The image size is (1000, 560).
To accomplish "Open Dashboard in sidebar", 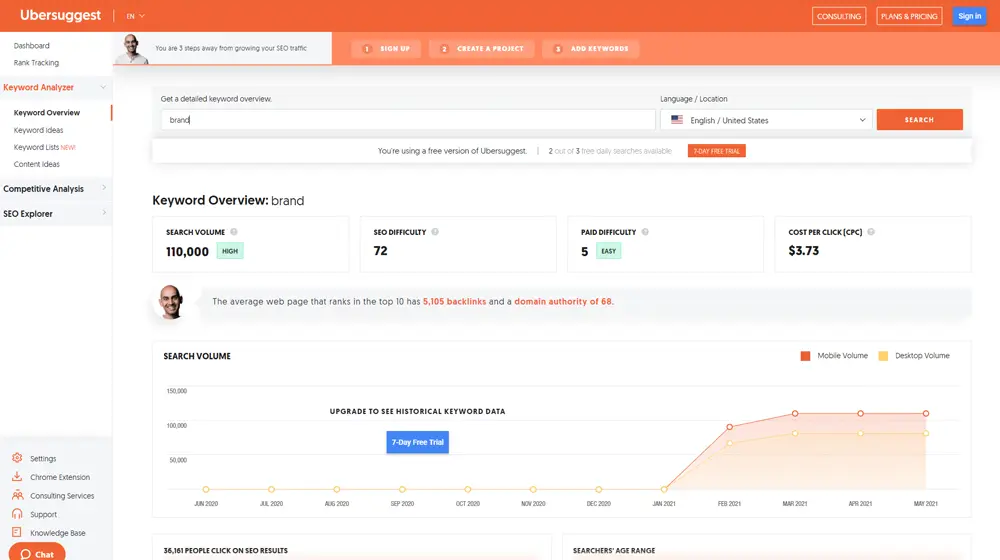I will pos(31,46).
